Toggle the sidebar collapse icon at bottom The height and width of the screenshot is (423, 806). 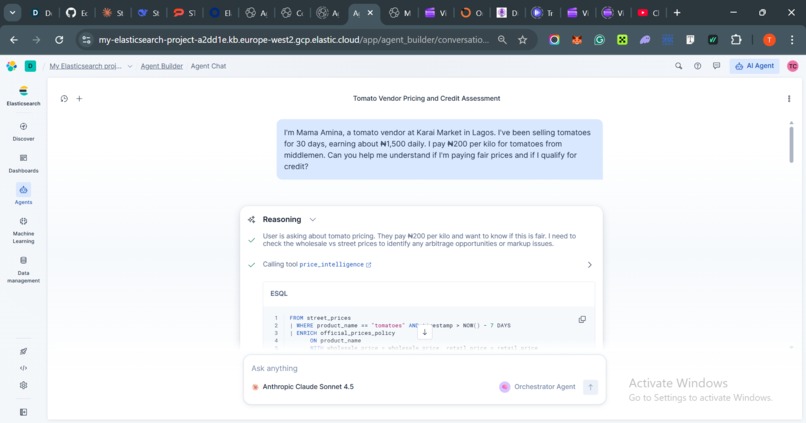(23, 412)
